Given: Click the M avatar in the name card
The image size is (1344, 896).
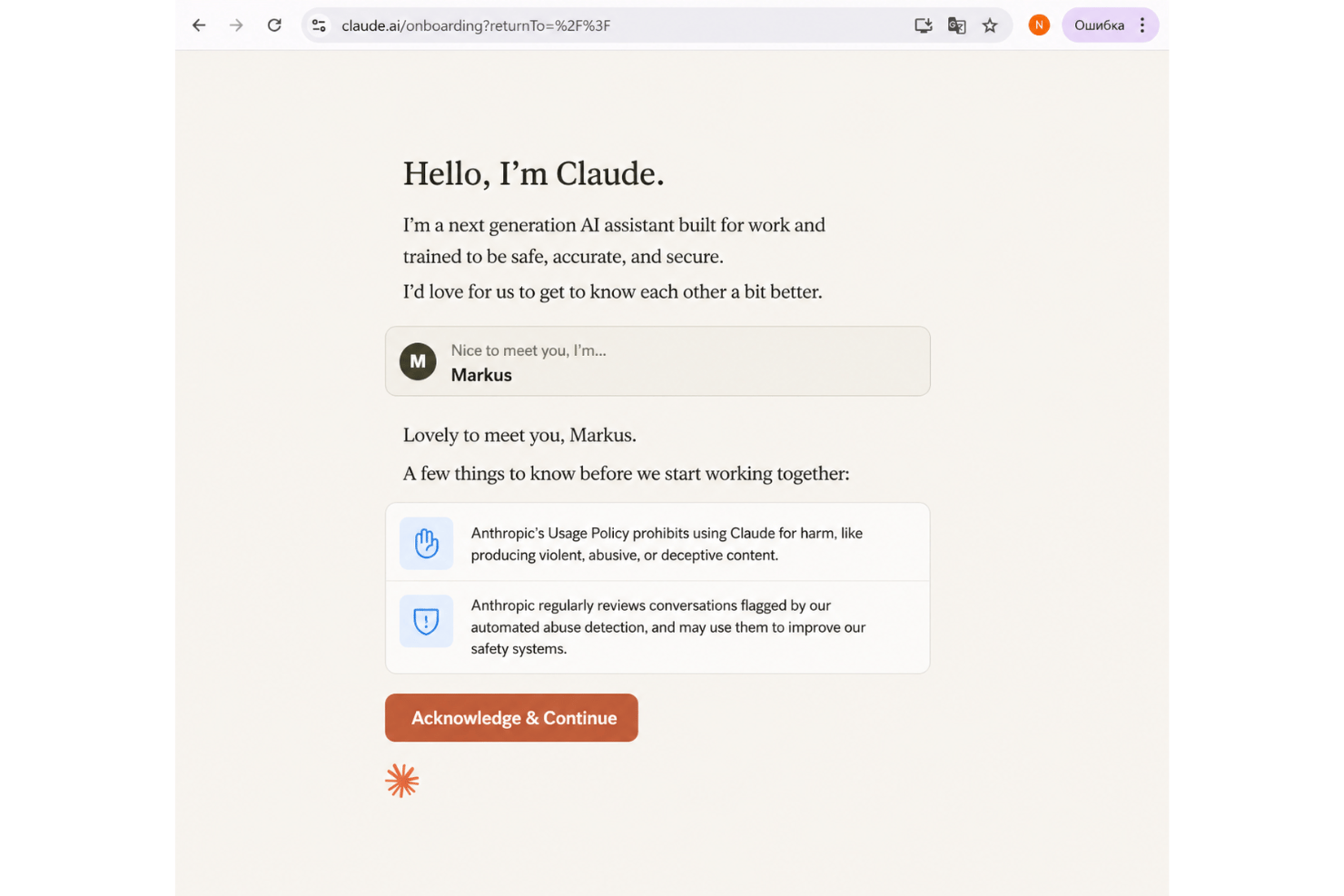Looking at the screenshot, I should 418,361.
